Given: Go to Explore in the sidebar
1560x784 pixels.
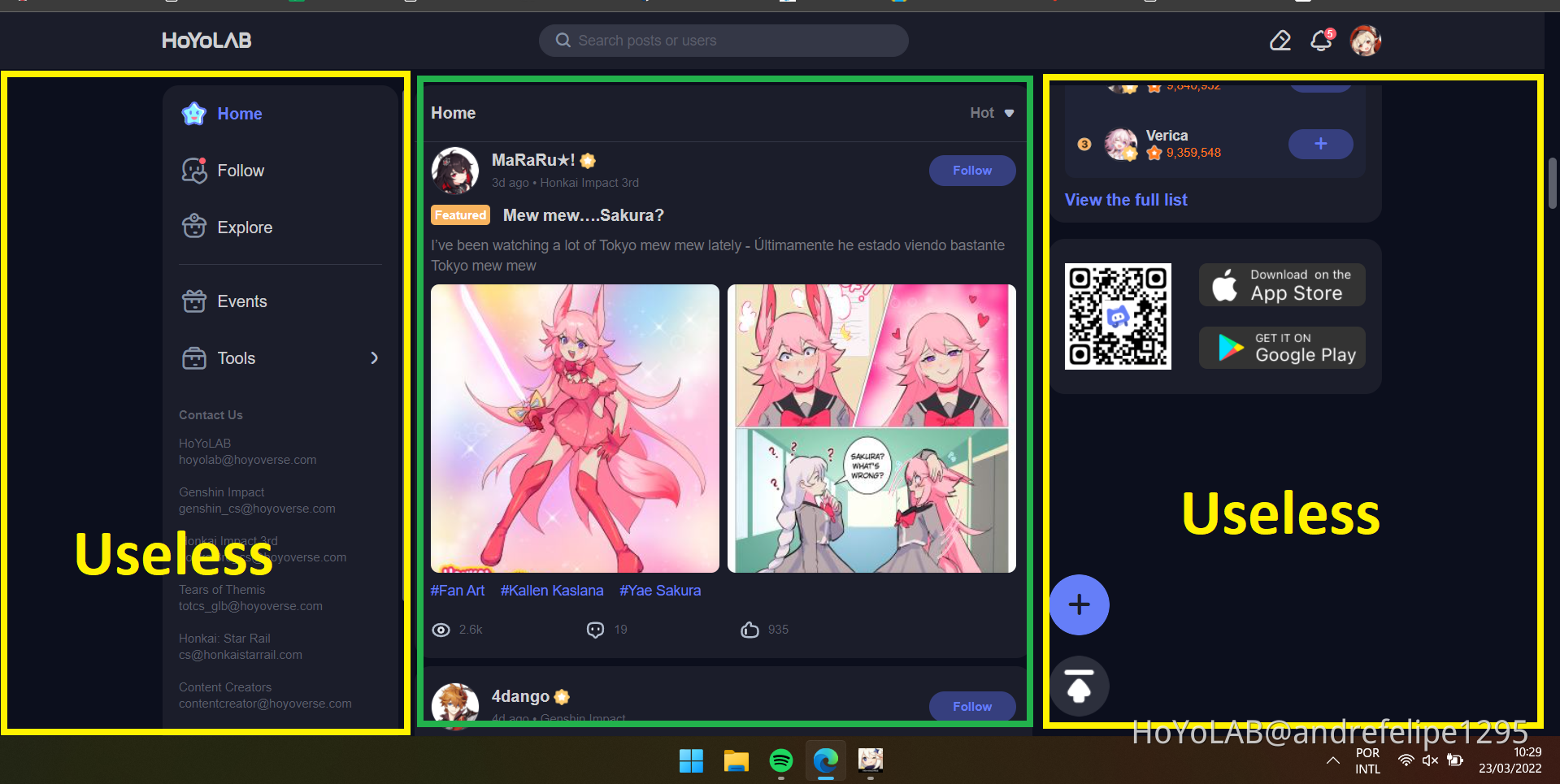Looking at the screenshot, I should [244, 227].
